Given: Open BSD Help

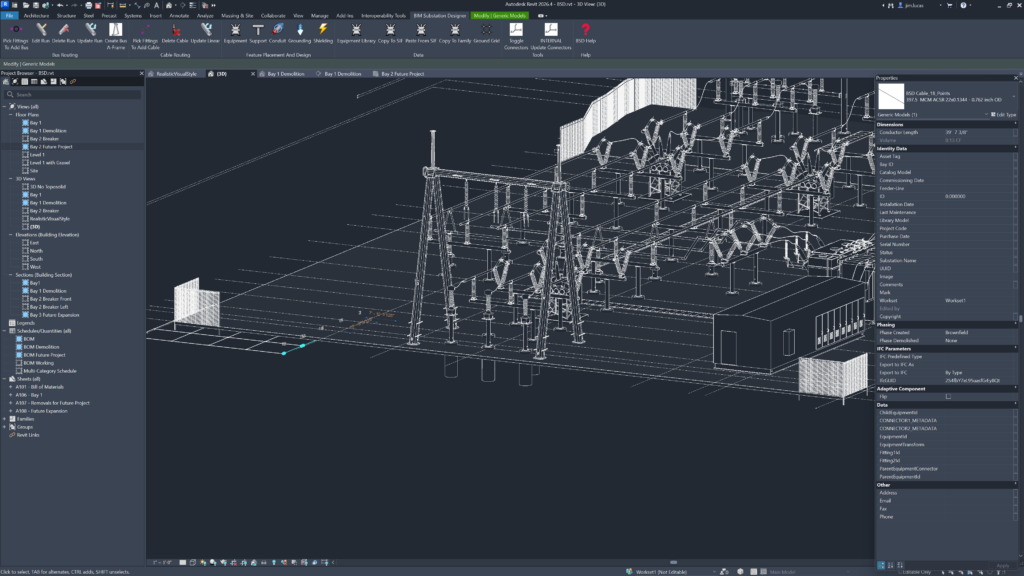Looking at the screenshot, I should (x=585, y=31).
